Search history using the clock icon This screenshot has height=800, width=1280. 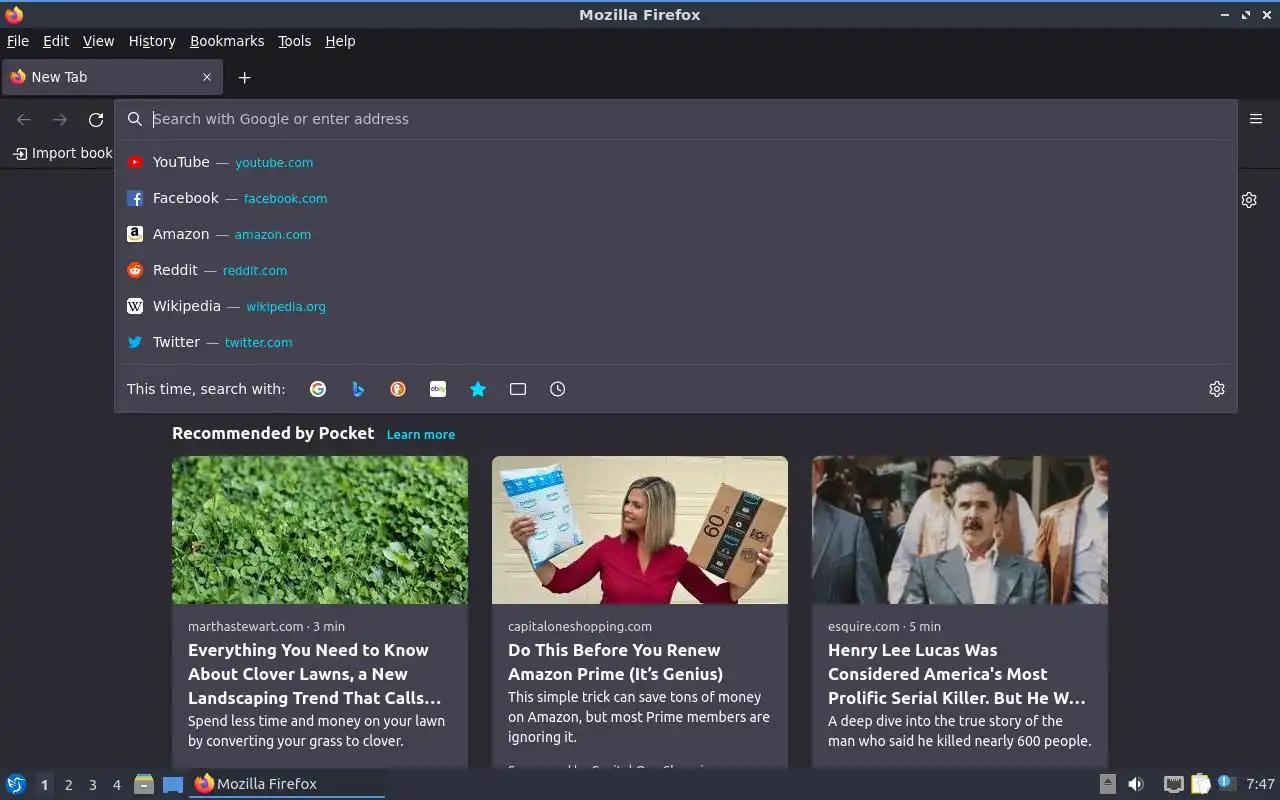coord(558,389)
